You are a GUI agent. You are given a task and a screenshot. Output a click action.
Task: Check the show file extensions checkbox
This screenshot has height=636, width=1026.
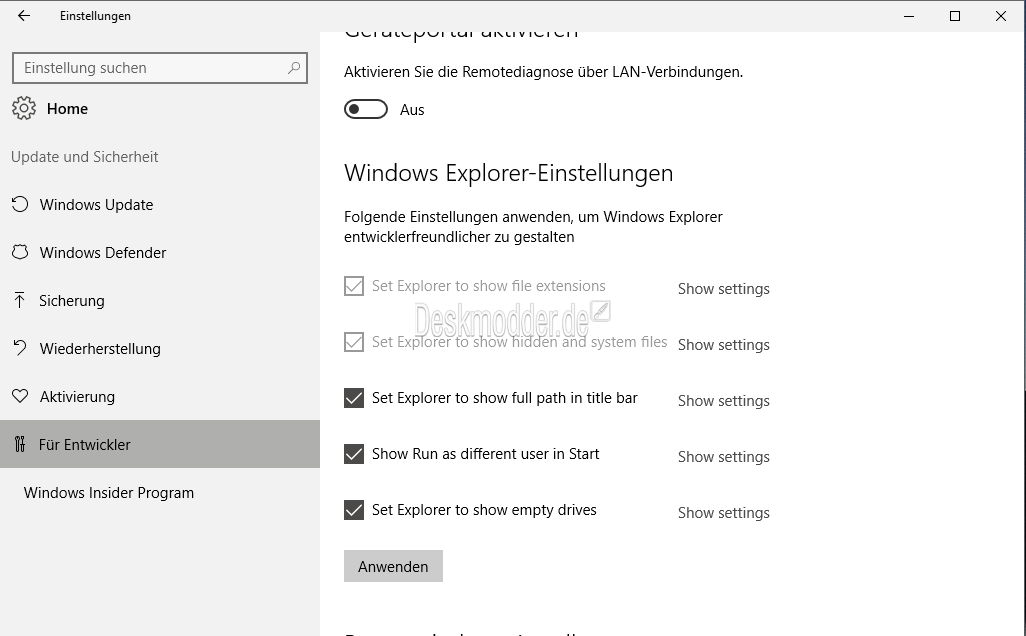[354, 286]
